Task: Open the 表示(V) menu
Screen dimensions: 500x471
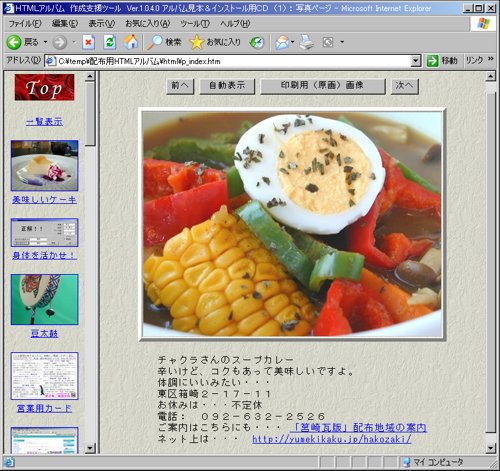Action: [x=102, y=24]
